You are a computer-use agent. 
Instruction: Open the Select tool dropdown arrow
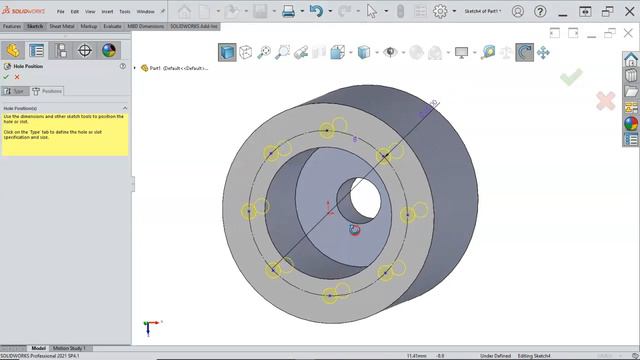tap(386, 11)
